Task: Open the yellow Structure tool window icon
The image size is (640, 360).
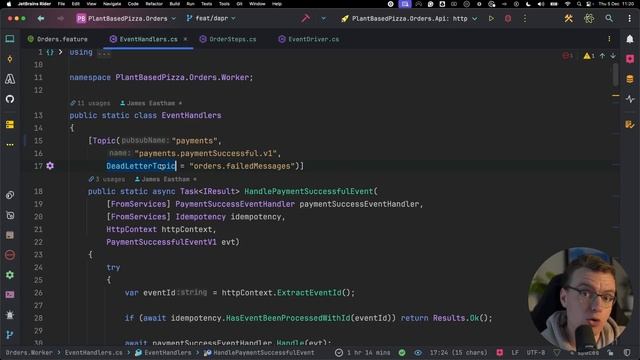Action: click(10, 124)
